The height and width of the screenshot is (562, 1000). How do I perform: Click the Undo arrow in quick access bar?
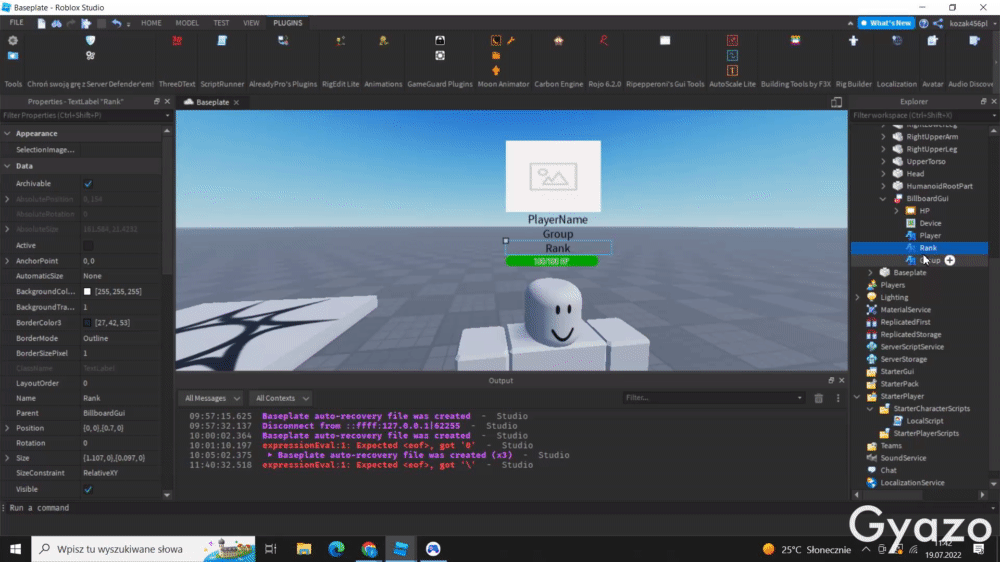116,23
